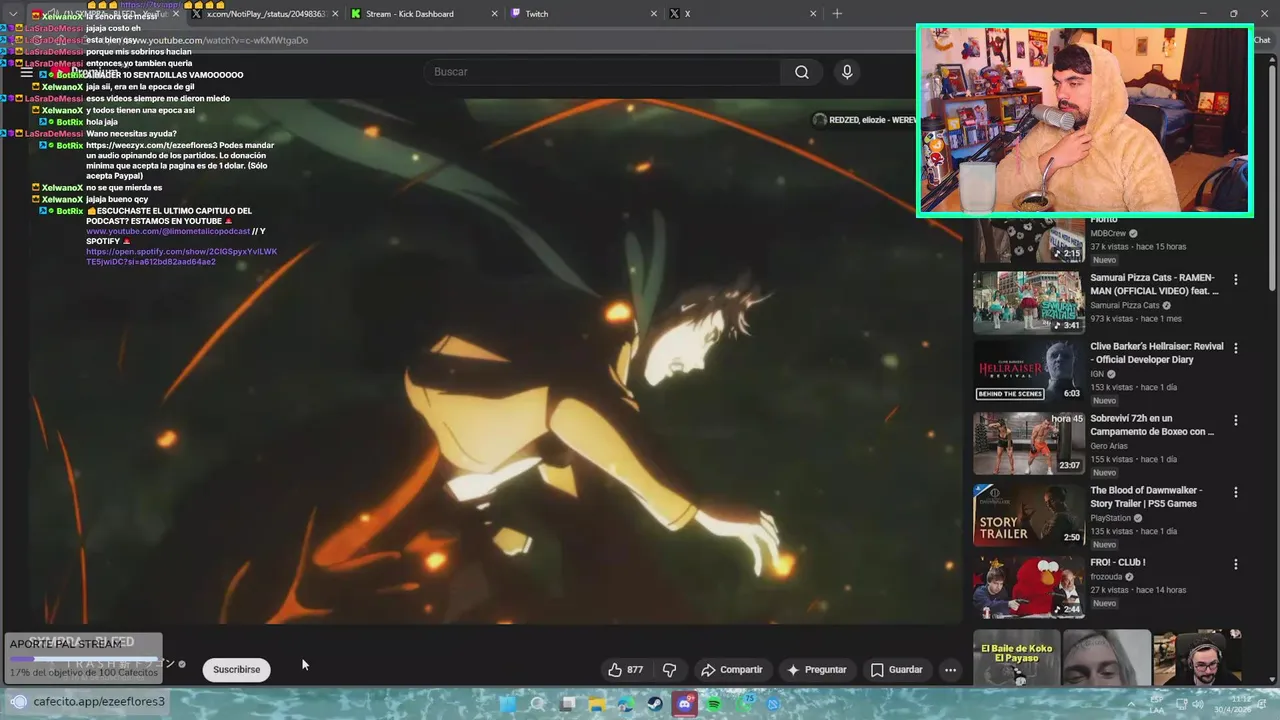The height and width of the screenshot is (720, 1280).
Task: Open the browser tab list chevron
Action: tap(13, 14)
